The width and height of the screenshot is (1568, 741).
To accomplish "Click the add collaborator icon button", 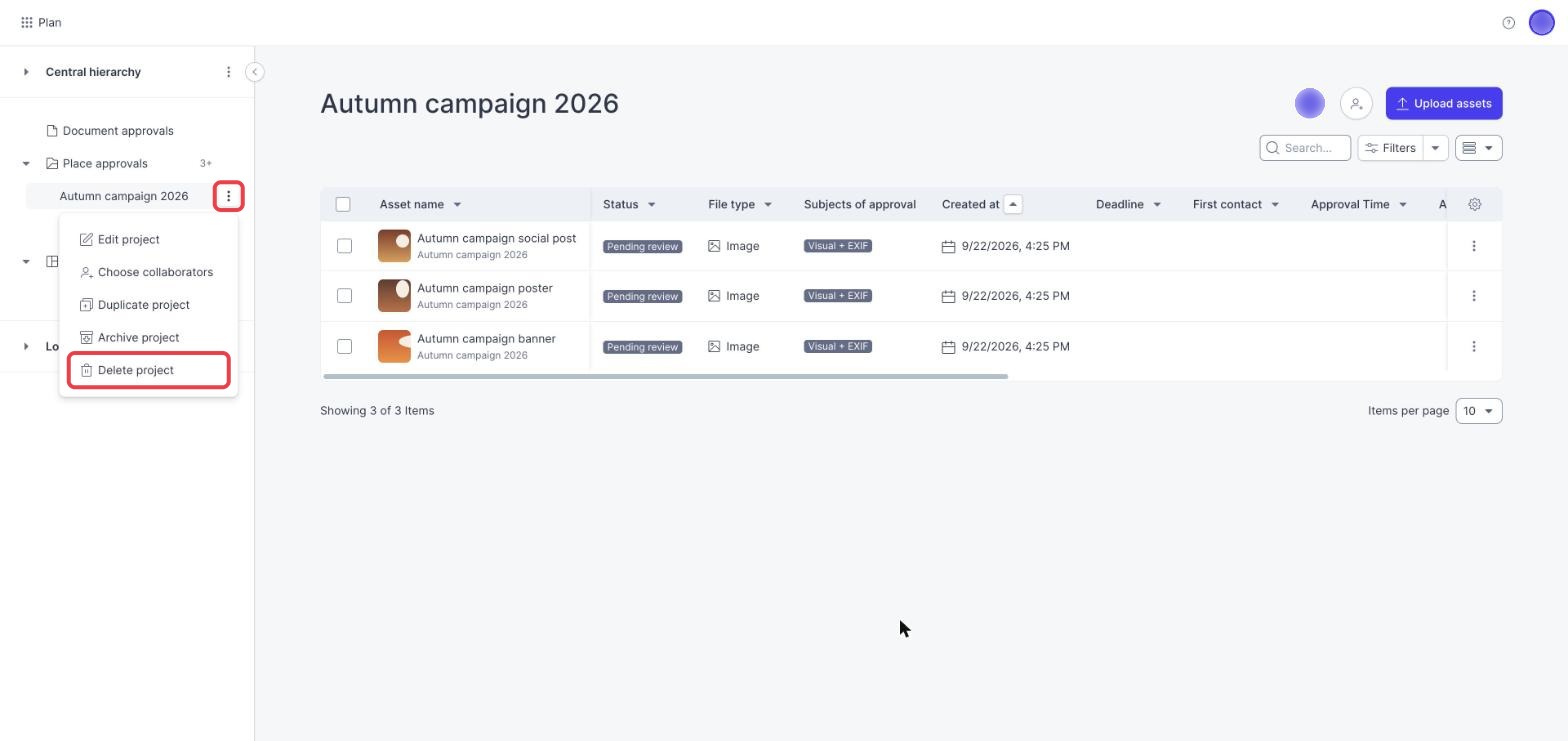I will pos(1356,103).
